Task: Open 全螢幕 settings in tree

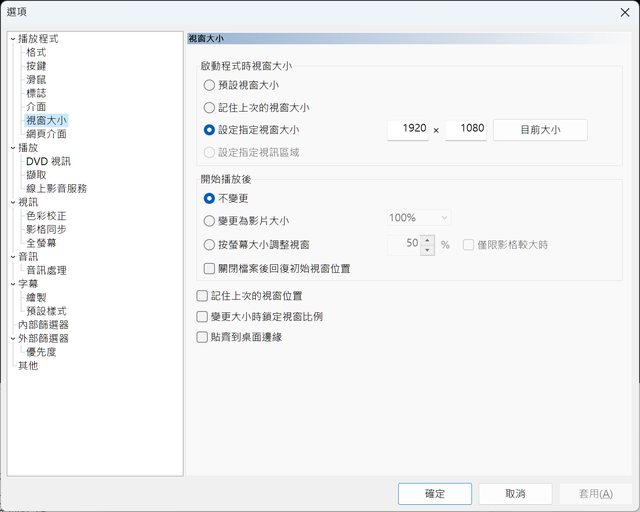Action: click(42, 243)
